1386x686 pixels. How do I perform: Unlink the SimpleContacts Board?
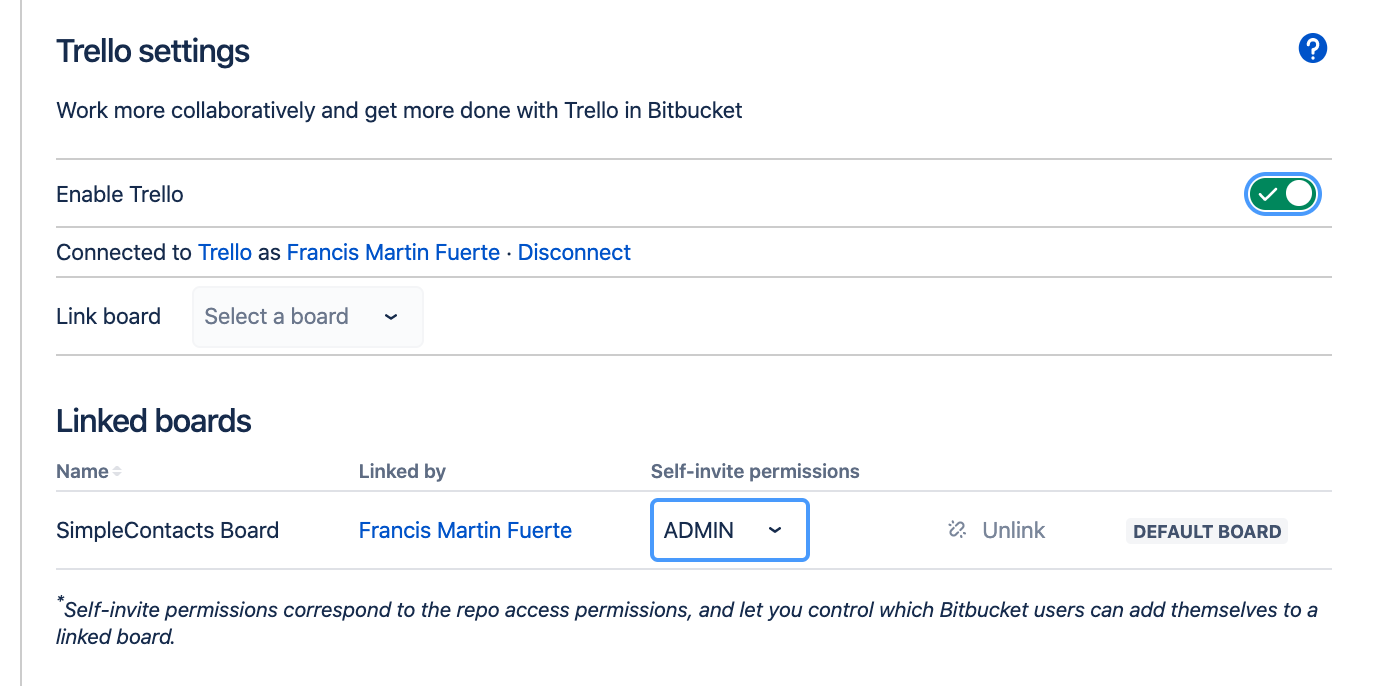pos(1012,530)
